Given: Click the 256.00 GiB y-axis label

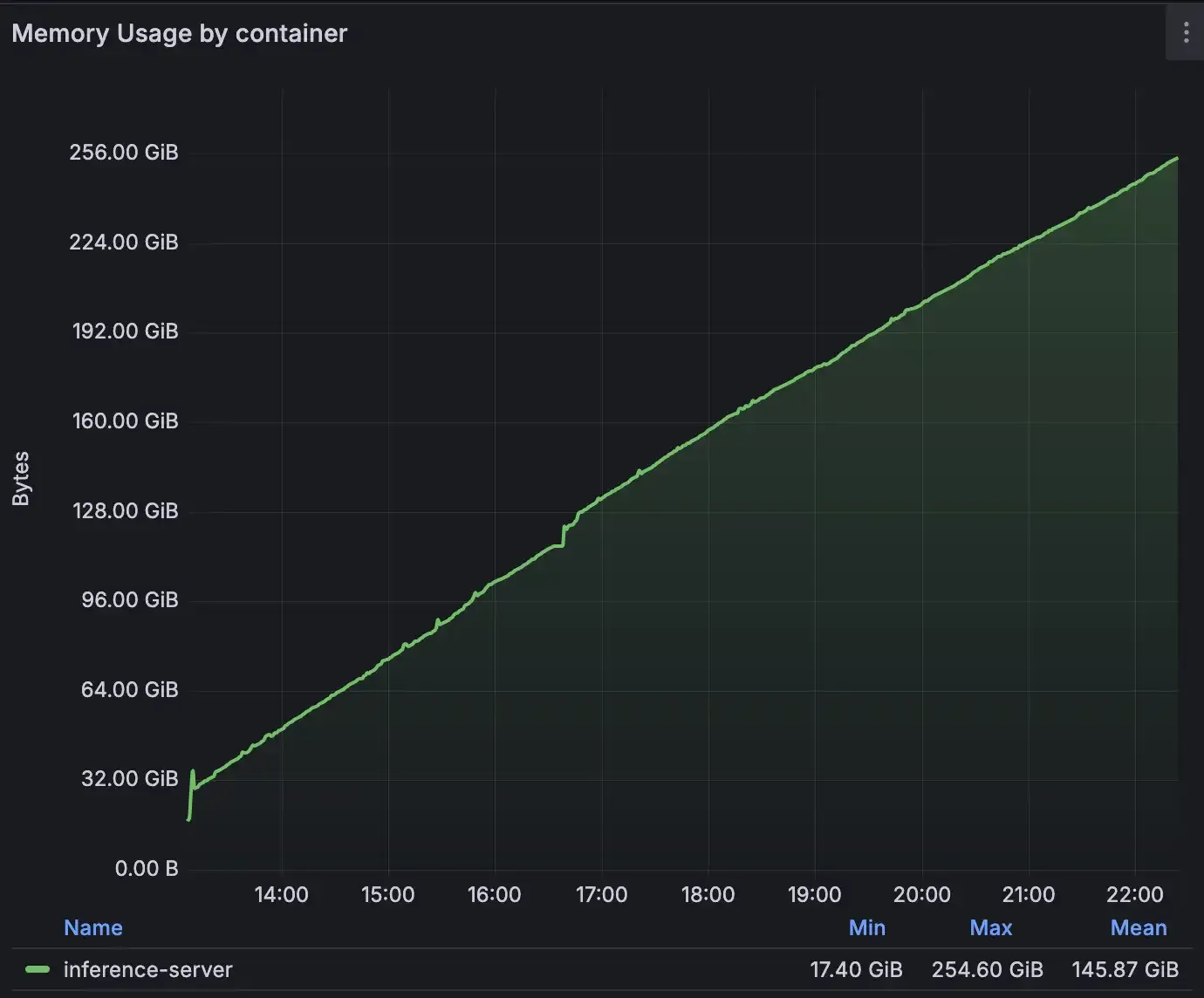Looking at the screenshot, I should 124,152.
